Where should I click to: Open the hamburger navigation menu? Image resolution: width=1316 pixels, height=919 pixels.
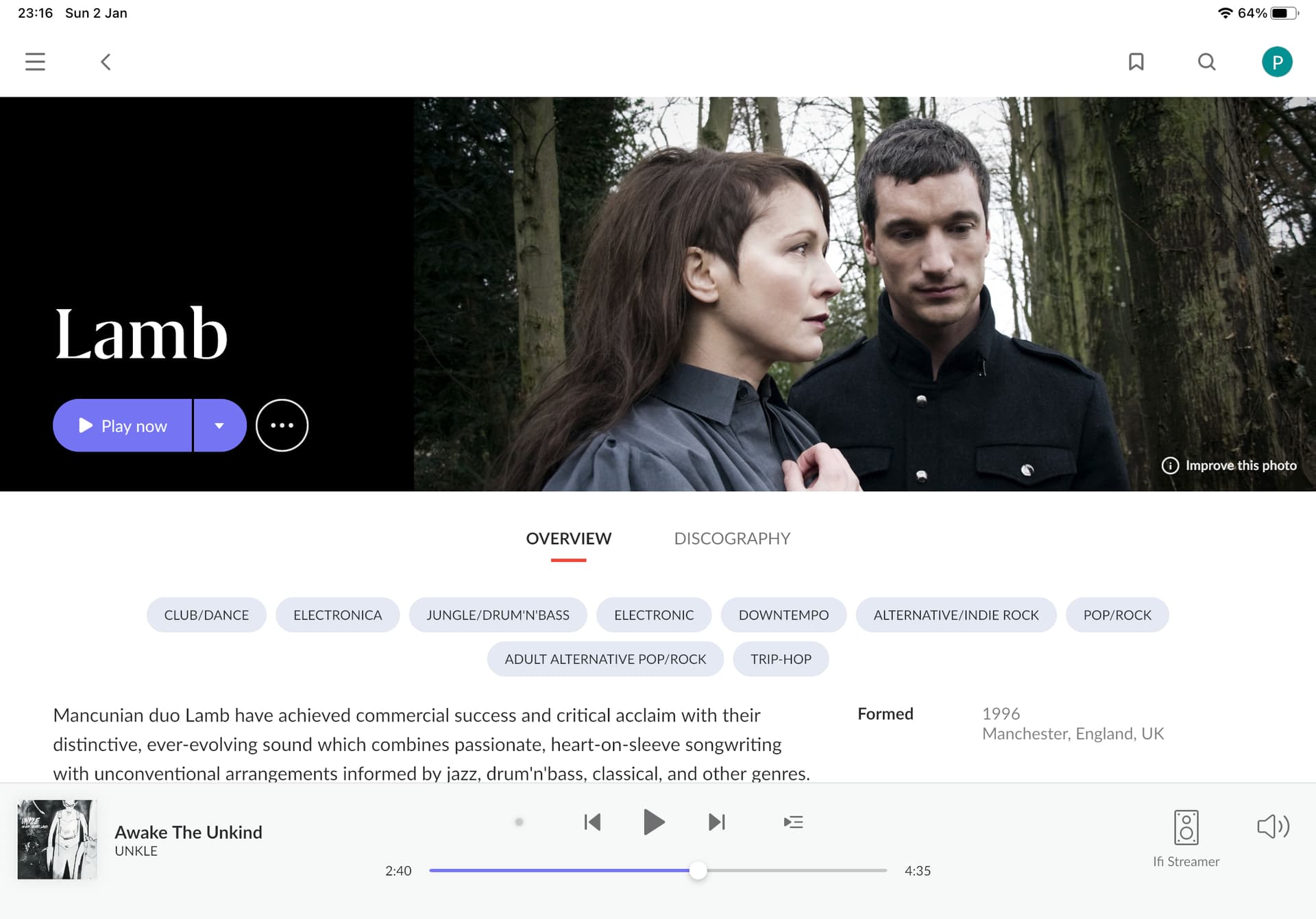click(x=35, y=62)
